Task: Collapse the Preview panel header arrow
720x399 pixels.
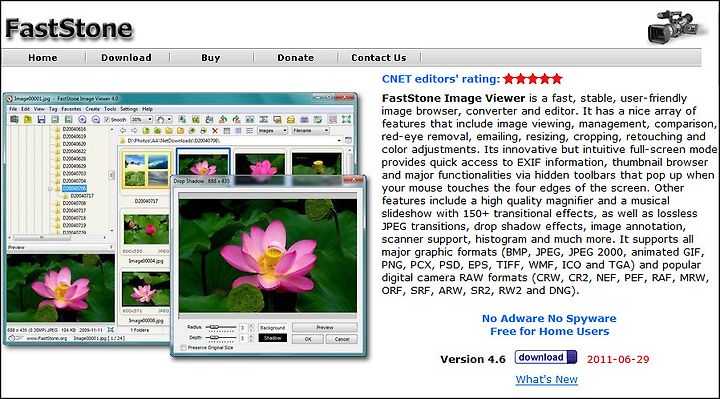Action: pyautogui.click(x=111, y=247)
